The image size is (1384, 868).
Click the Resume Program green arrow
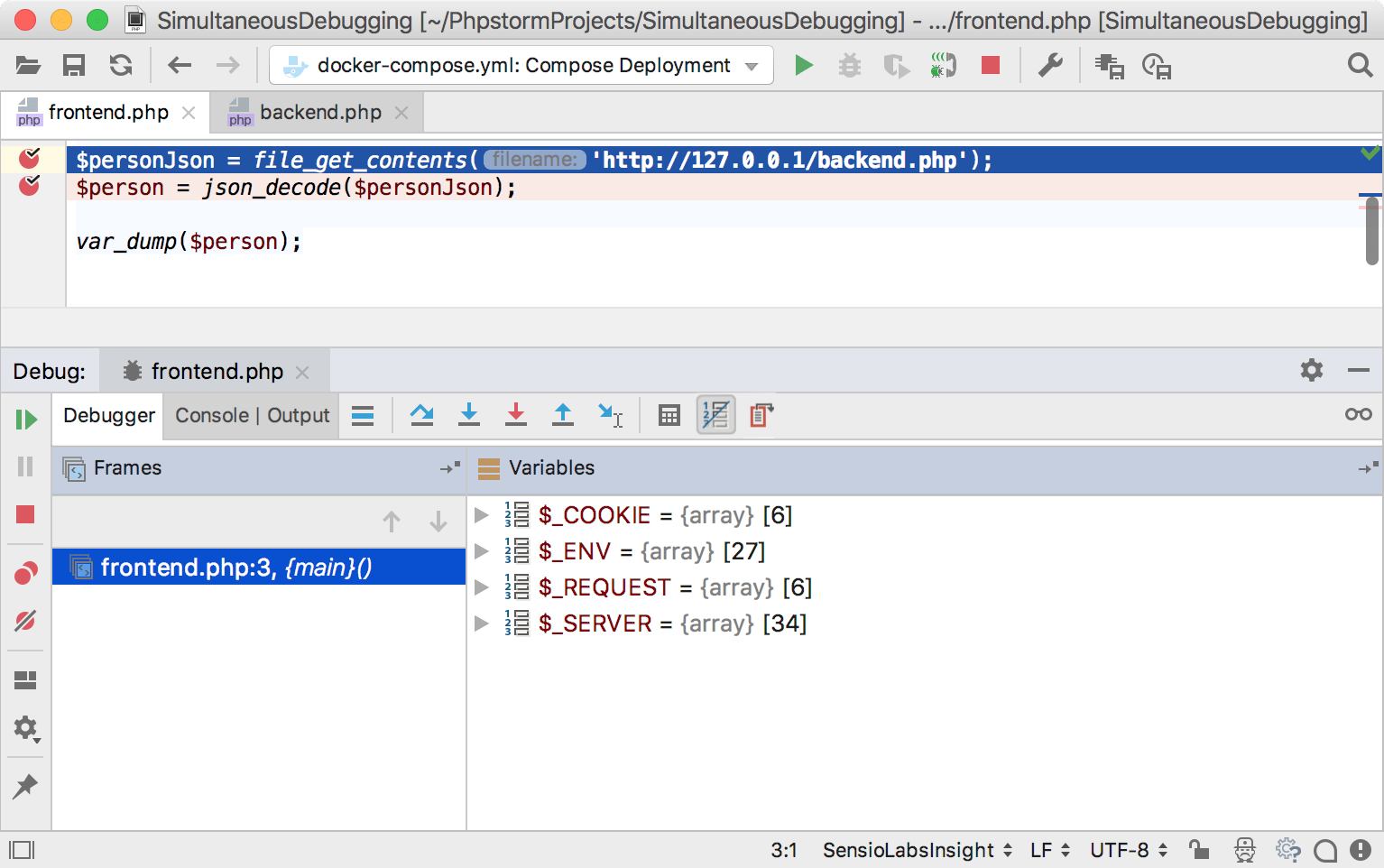click(25, 418)
